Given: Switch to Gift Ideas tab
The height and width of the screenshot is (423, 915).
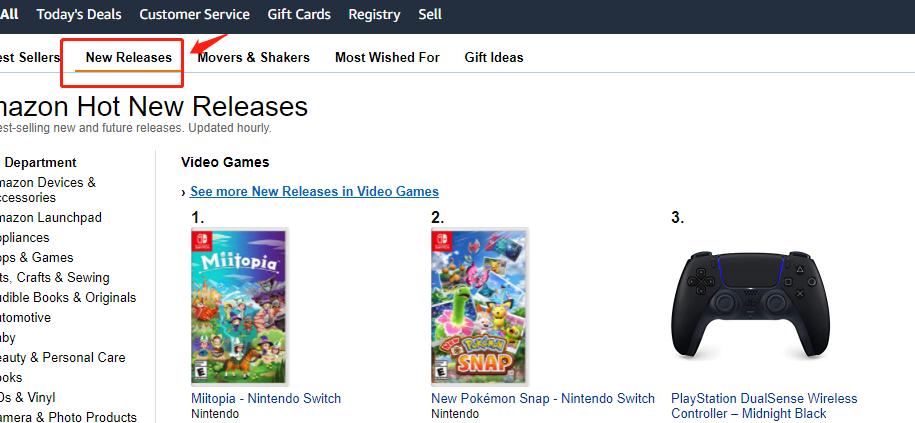Looking at the screenshot, I should click(494, 57).
